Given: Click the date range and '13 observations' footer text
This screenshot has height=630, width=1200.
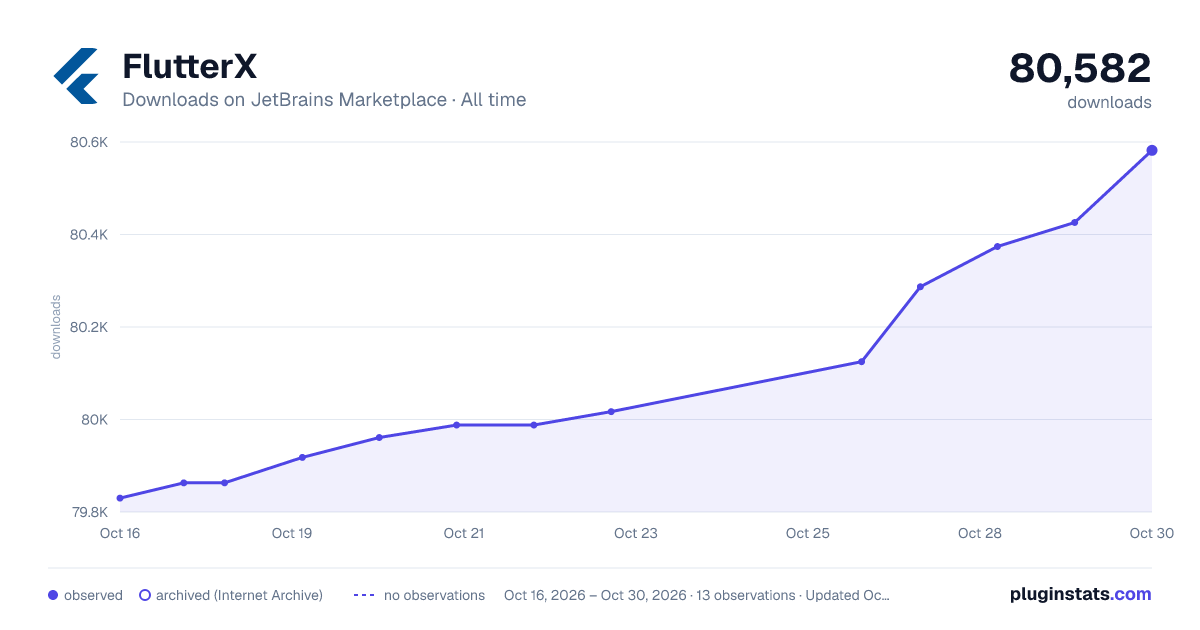Looking at the screenshot, I should coord(697,595).
